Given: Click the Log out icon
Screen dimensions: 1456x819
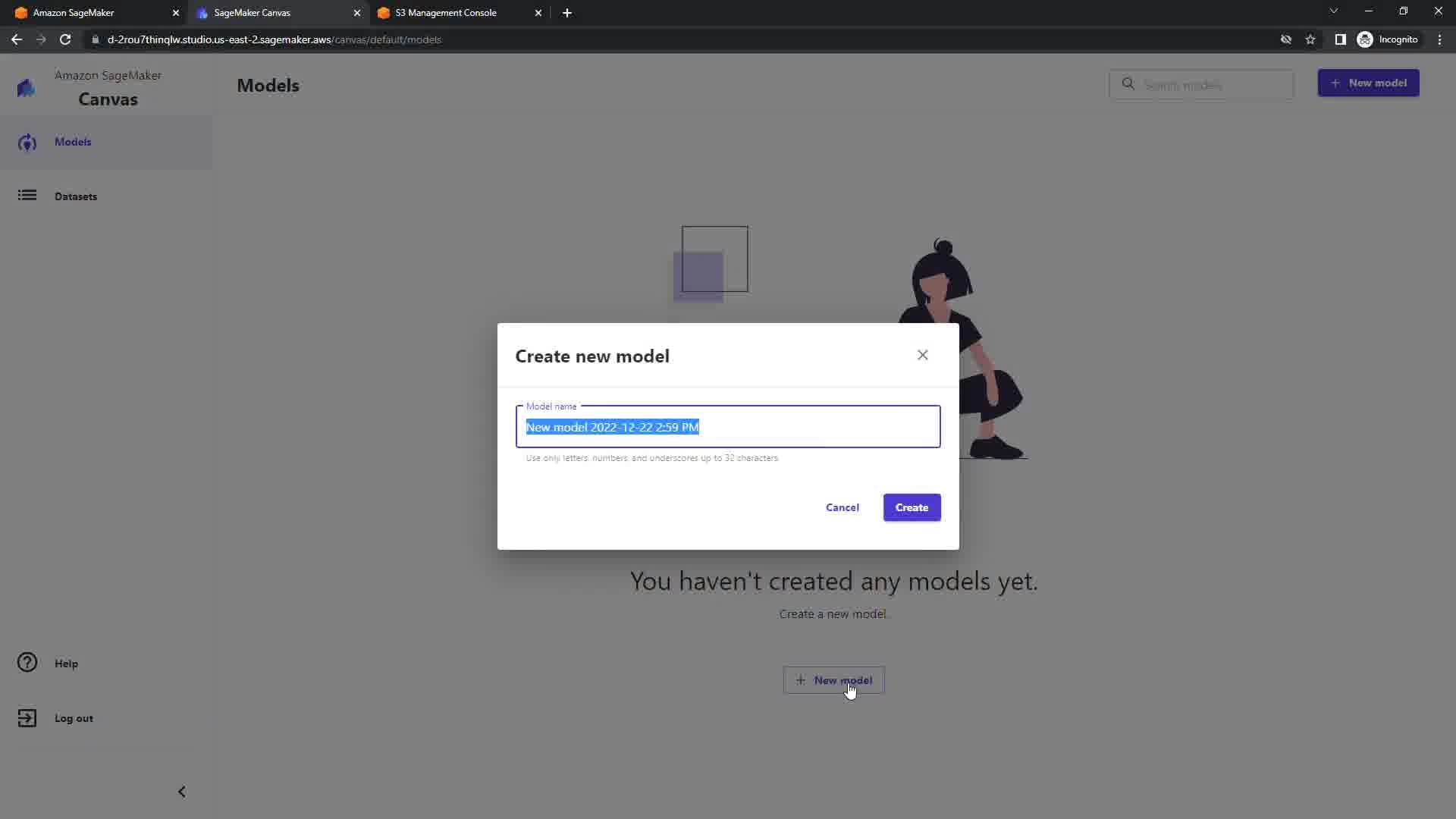Looking at the screenshot, I should pos(27,718).
